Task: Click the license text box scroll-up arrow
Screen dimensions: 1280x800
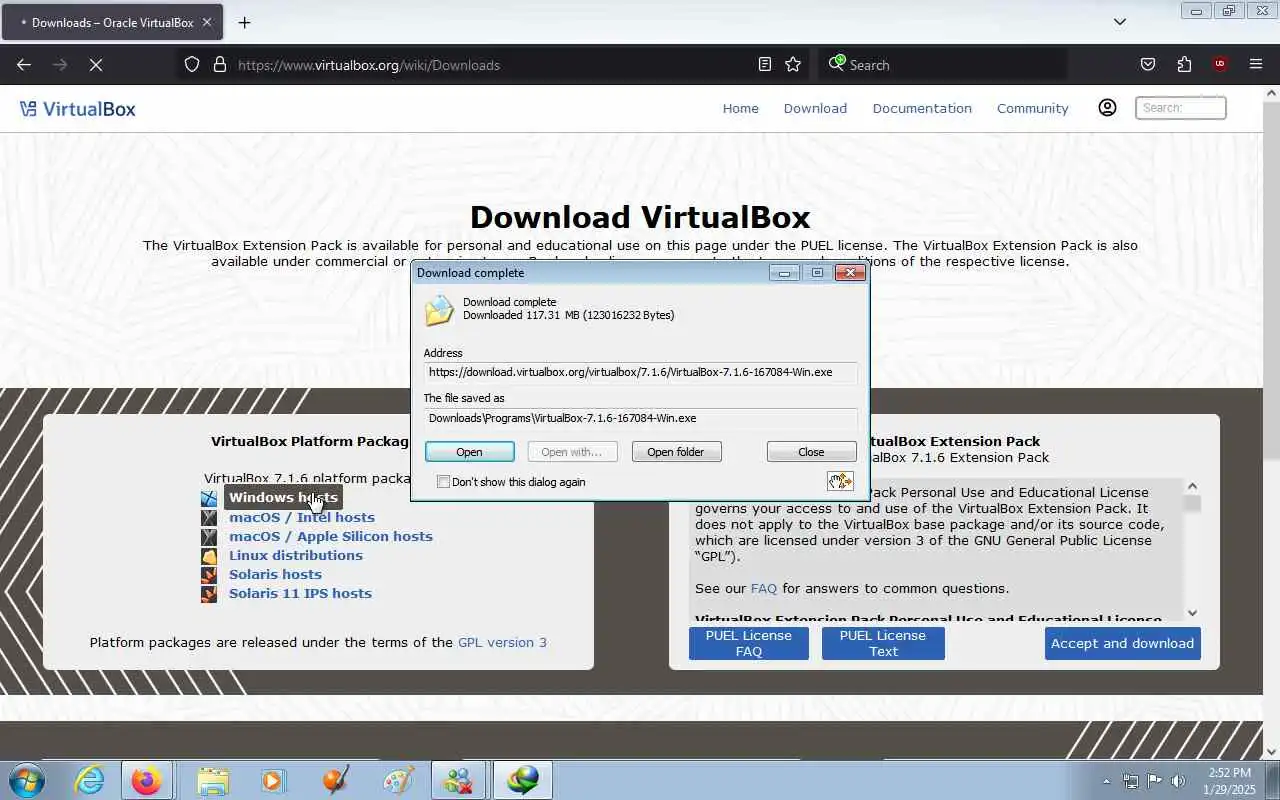Action: point(1192,486)
